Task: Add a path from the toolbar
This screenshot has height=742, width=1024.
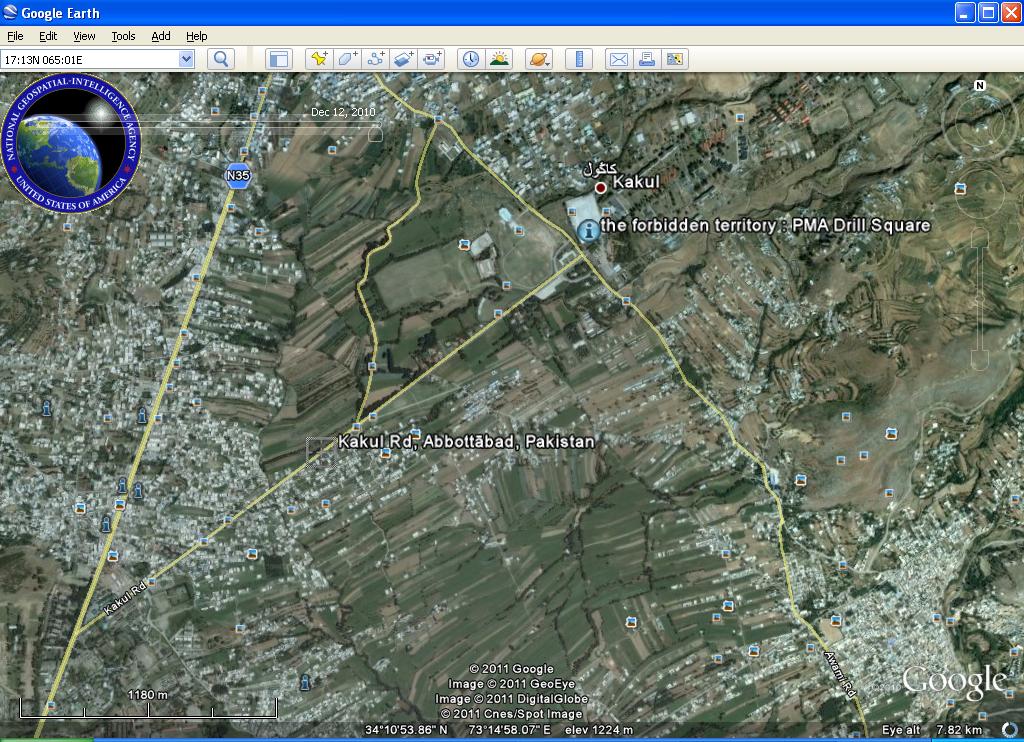Action: (x=376, y=59)
